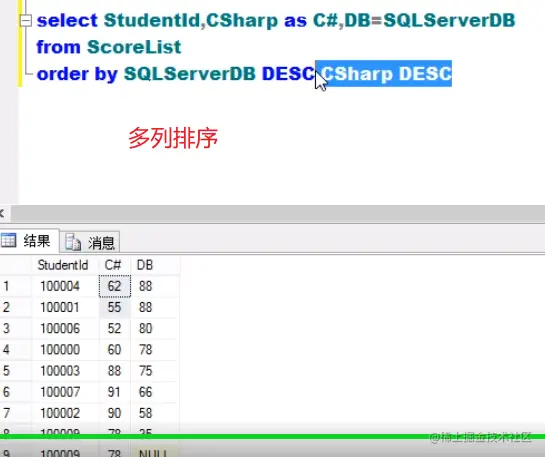
Task: Click the red 多列排序 annotation text
Action: 173,138
